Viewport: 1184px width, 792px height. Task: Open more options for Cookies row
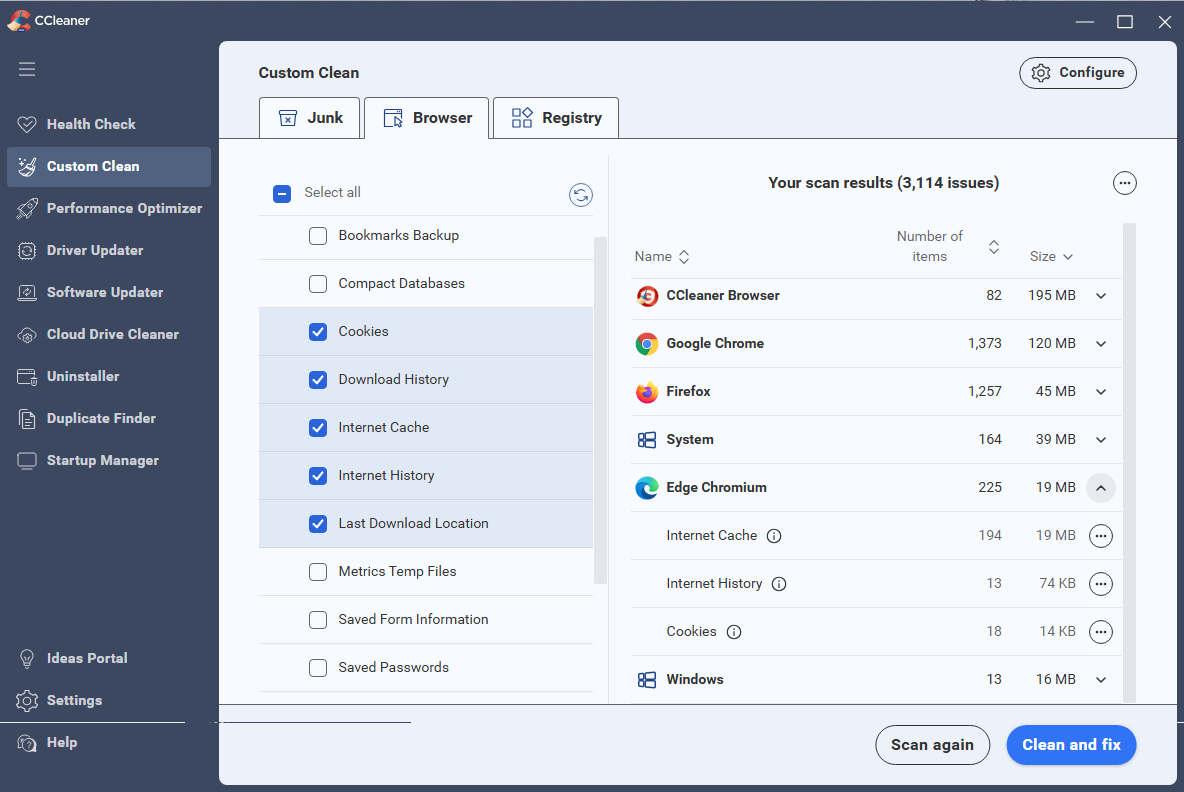point(1100,632)
